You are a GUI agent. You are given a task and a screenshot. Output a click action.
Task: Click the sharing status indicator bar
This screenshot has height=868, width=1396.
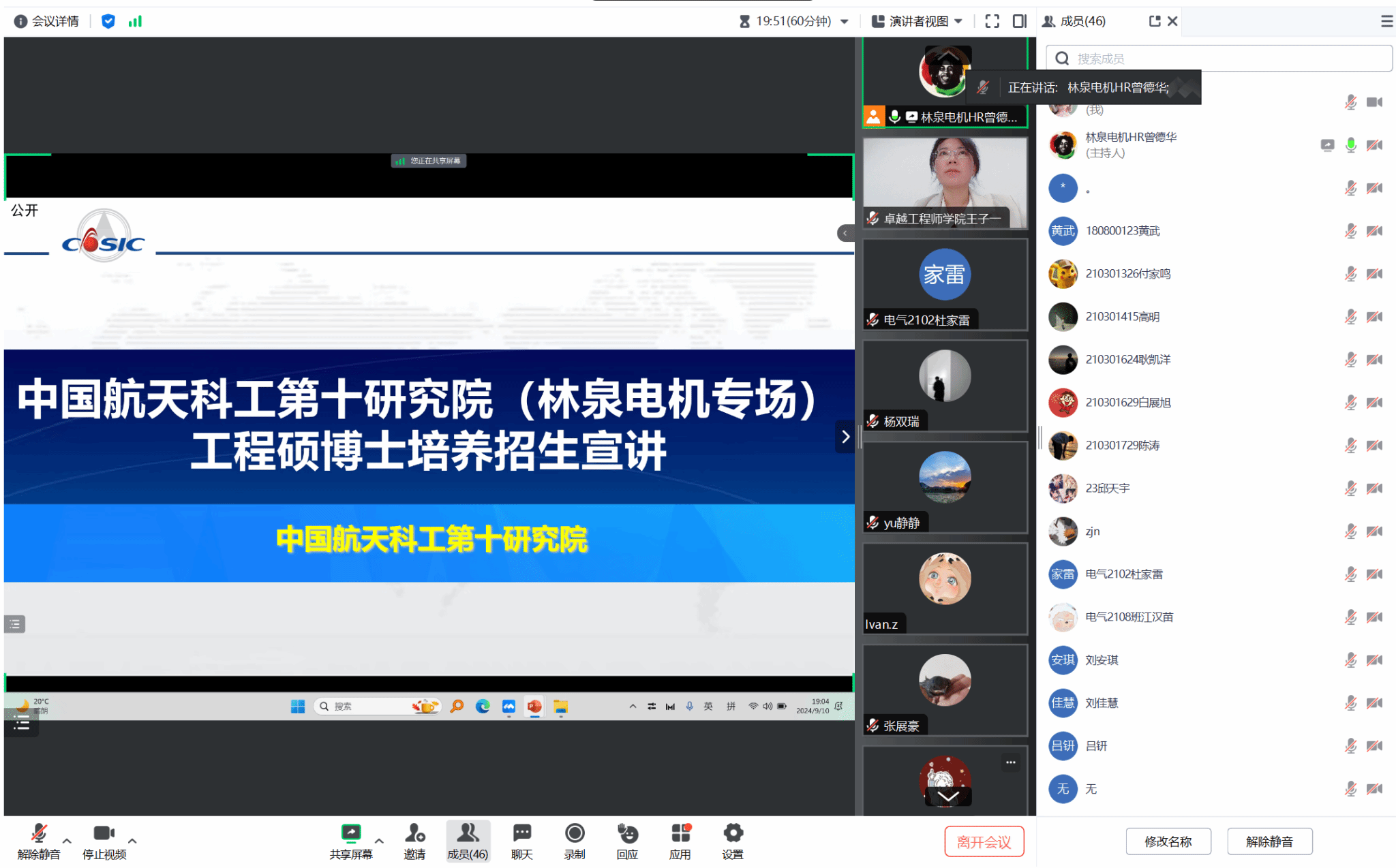(429, 161)
